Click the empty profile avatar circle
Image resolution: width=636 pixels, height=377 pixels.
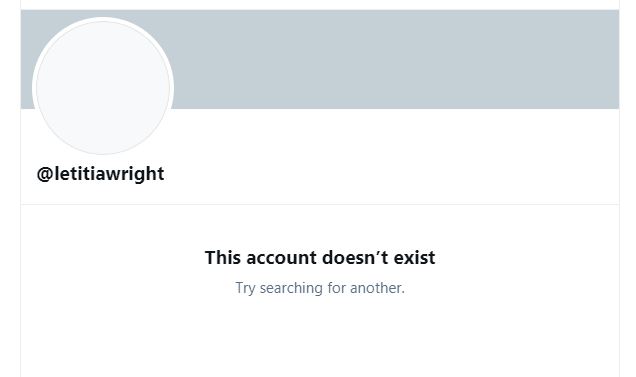(x=103, y=87)
